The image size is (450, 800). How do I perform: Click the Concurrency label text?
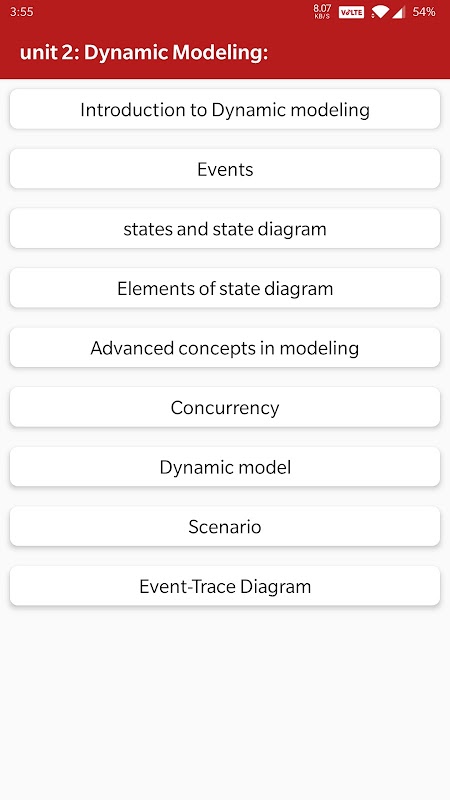225,408
